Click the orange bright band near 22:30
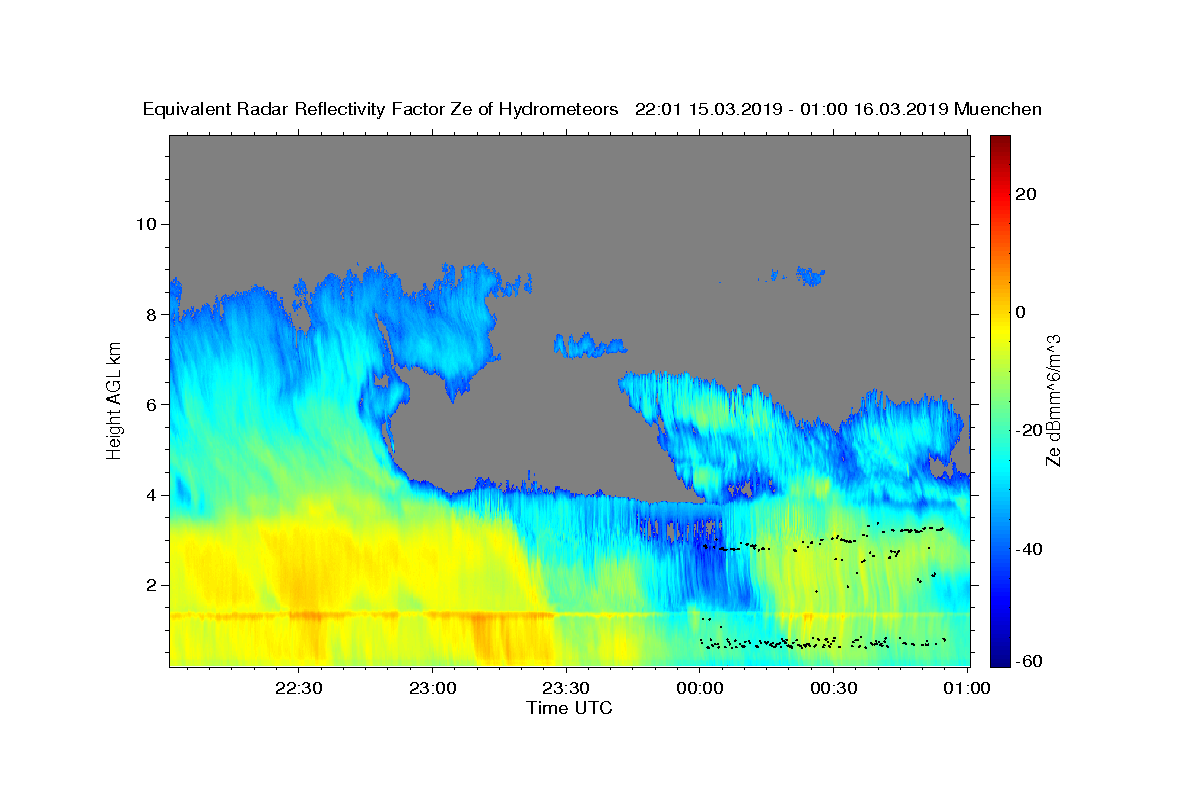This screenshot has width=1200, height=800. 306,615
